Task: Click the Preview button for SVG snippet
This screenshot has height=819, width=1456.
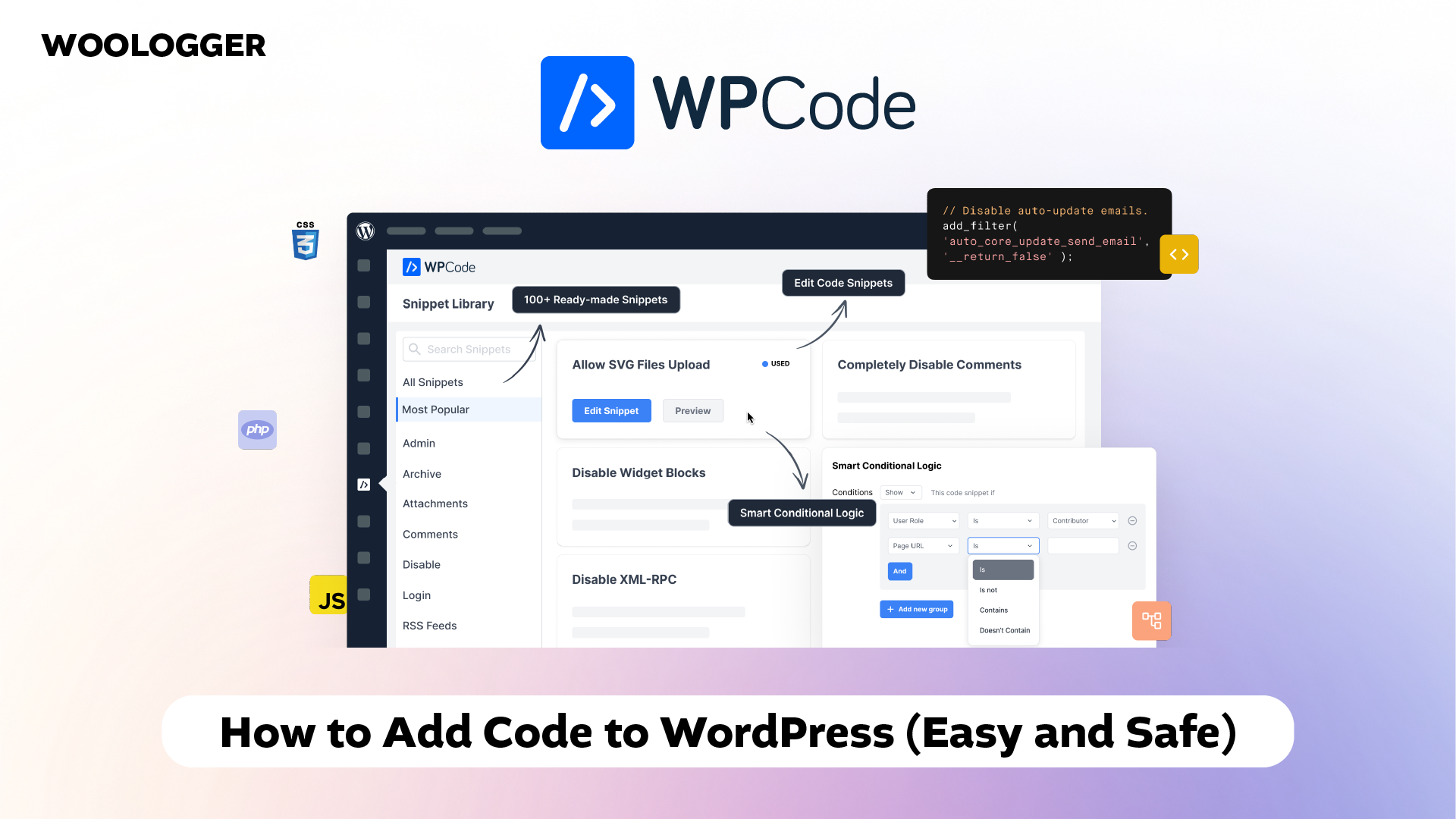Action: [693, 410]
